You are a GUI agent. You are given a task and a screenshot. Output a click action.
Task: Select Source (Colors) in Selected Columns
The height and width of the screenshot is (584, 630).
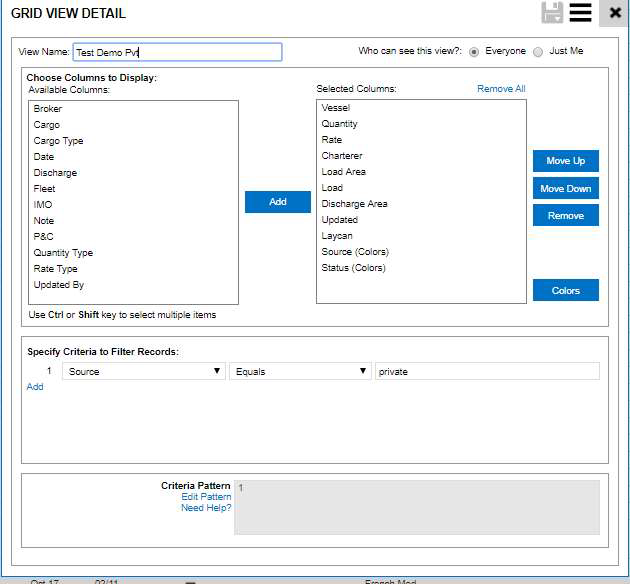tap(355, 252)
